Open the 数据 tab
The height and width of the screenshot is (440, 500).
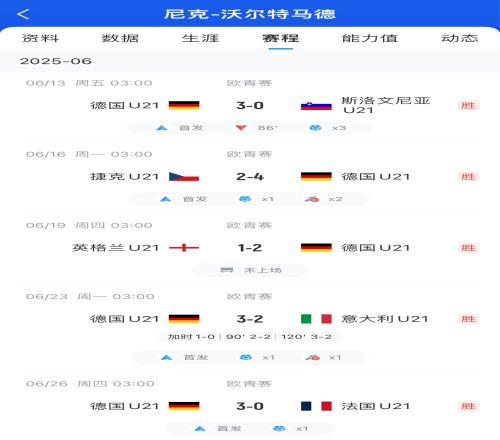pos(120,38)
